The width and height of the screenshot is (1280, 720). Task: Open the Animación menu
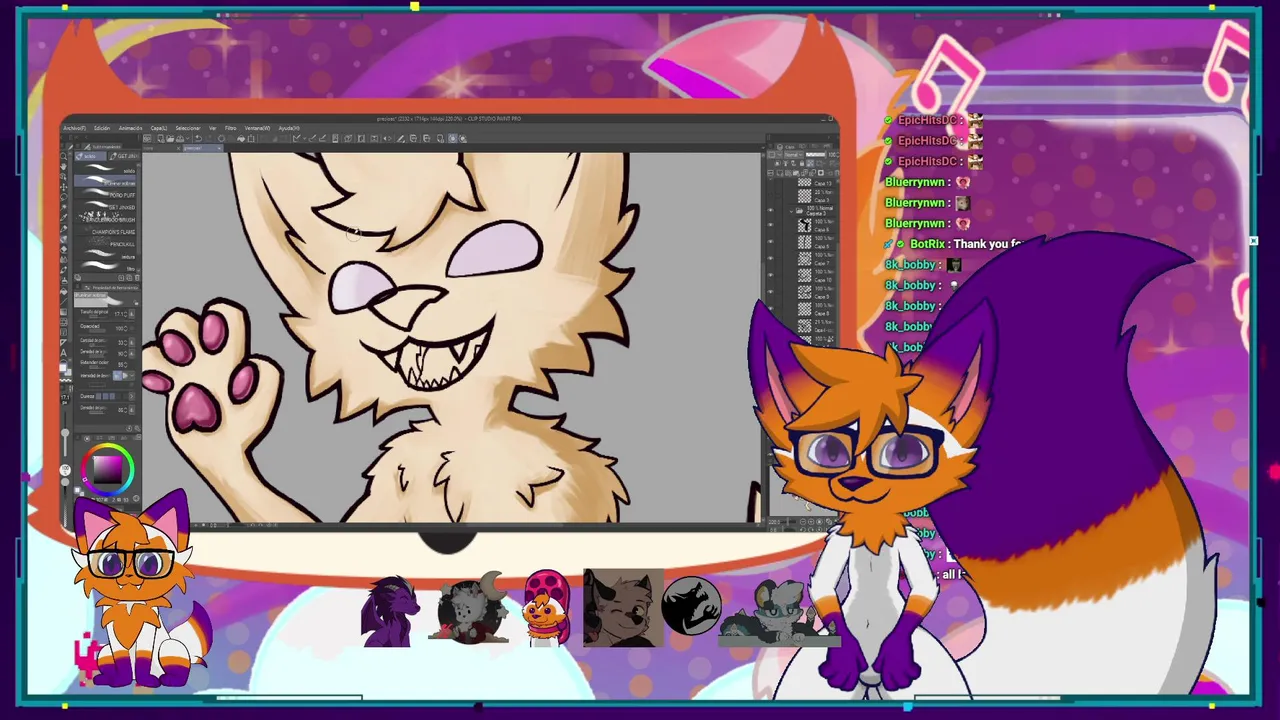pos(130,128)
